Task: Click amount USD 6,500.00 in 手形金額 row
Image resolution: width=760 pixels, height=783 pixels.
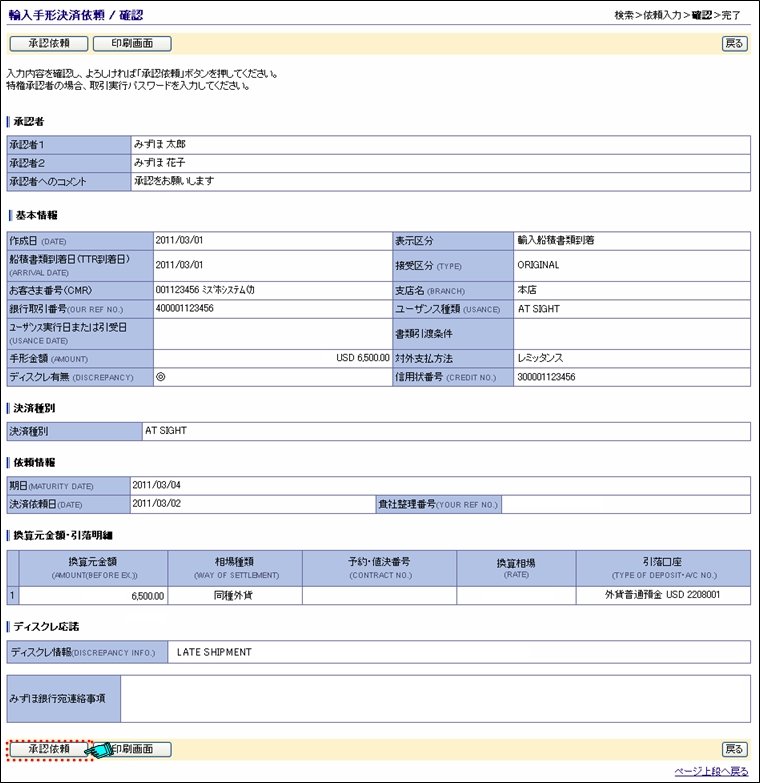Action: [363, 358]
